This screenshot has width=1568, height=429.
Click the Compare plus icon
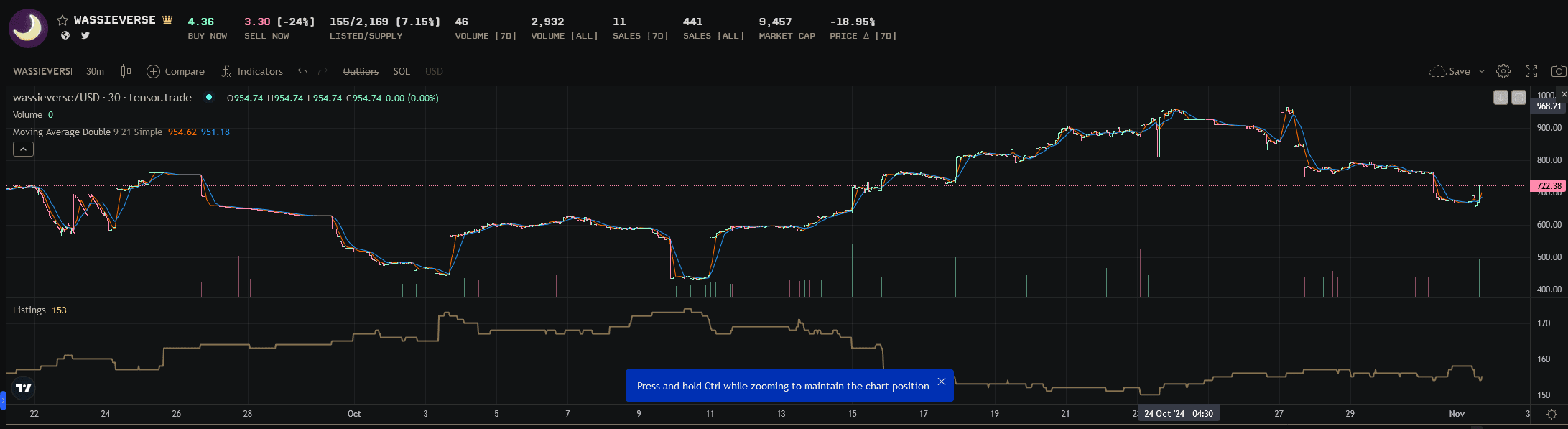coord(153,71)
